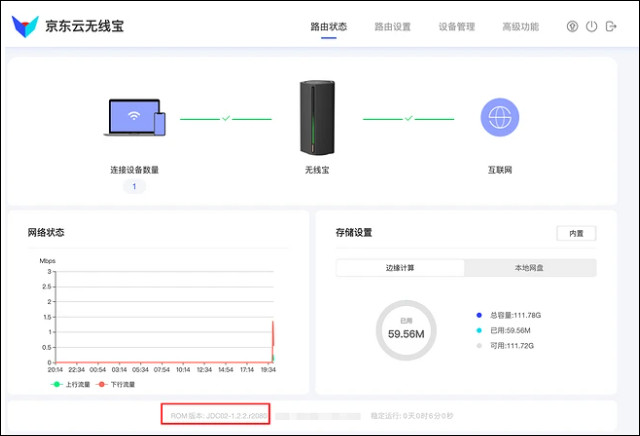Click the 59.56M used storage ring
The width and height of the screenshot is (640, 436).
[406, 330]
